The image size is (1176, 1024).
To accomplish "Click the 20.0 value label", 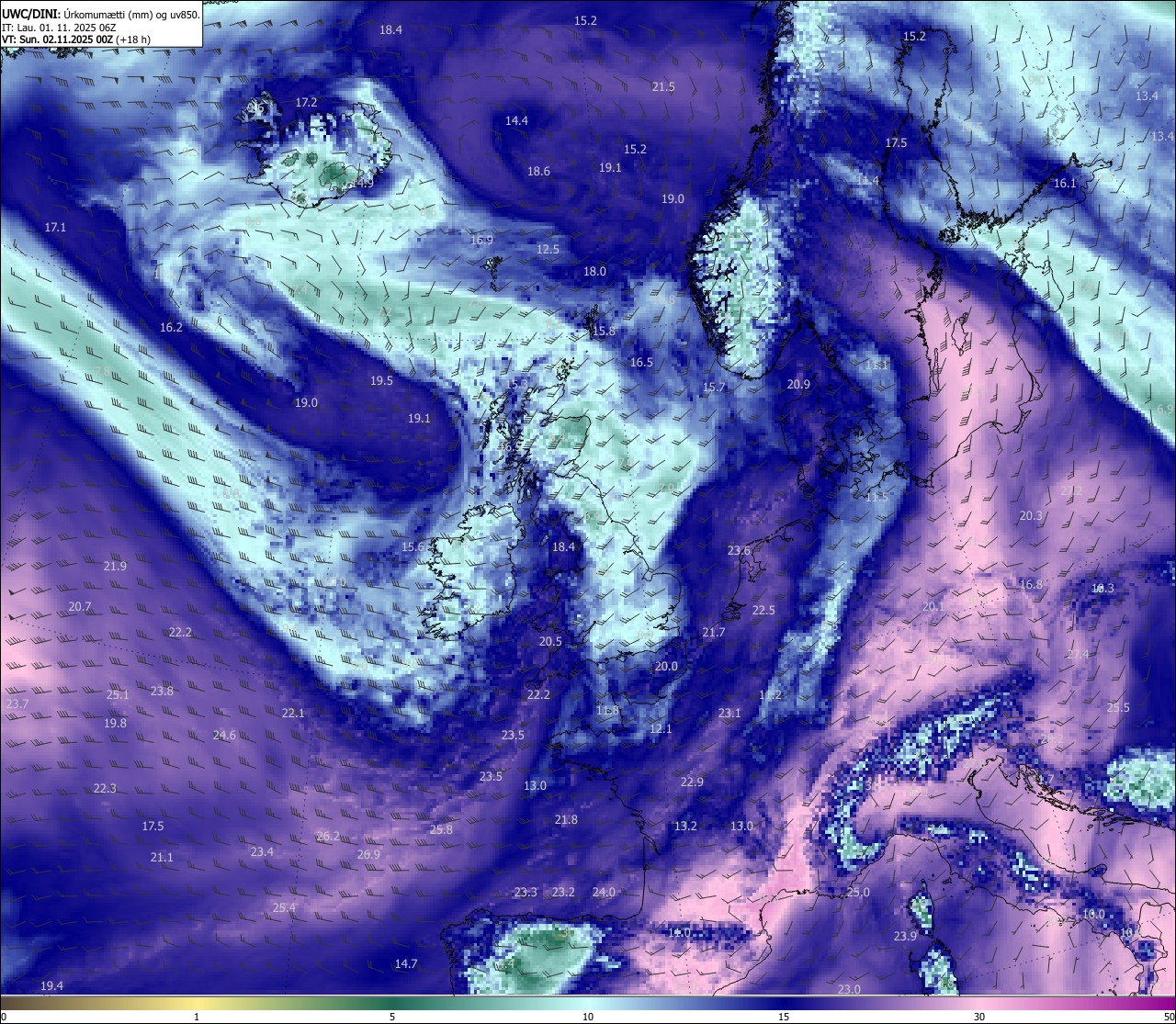I will [665, 666].
